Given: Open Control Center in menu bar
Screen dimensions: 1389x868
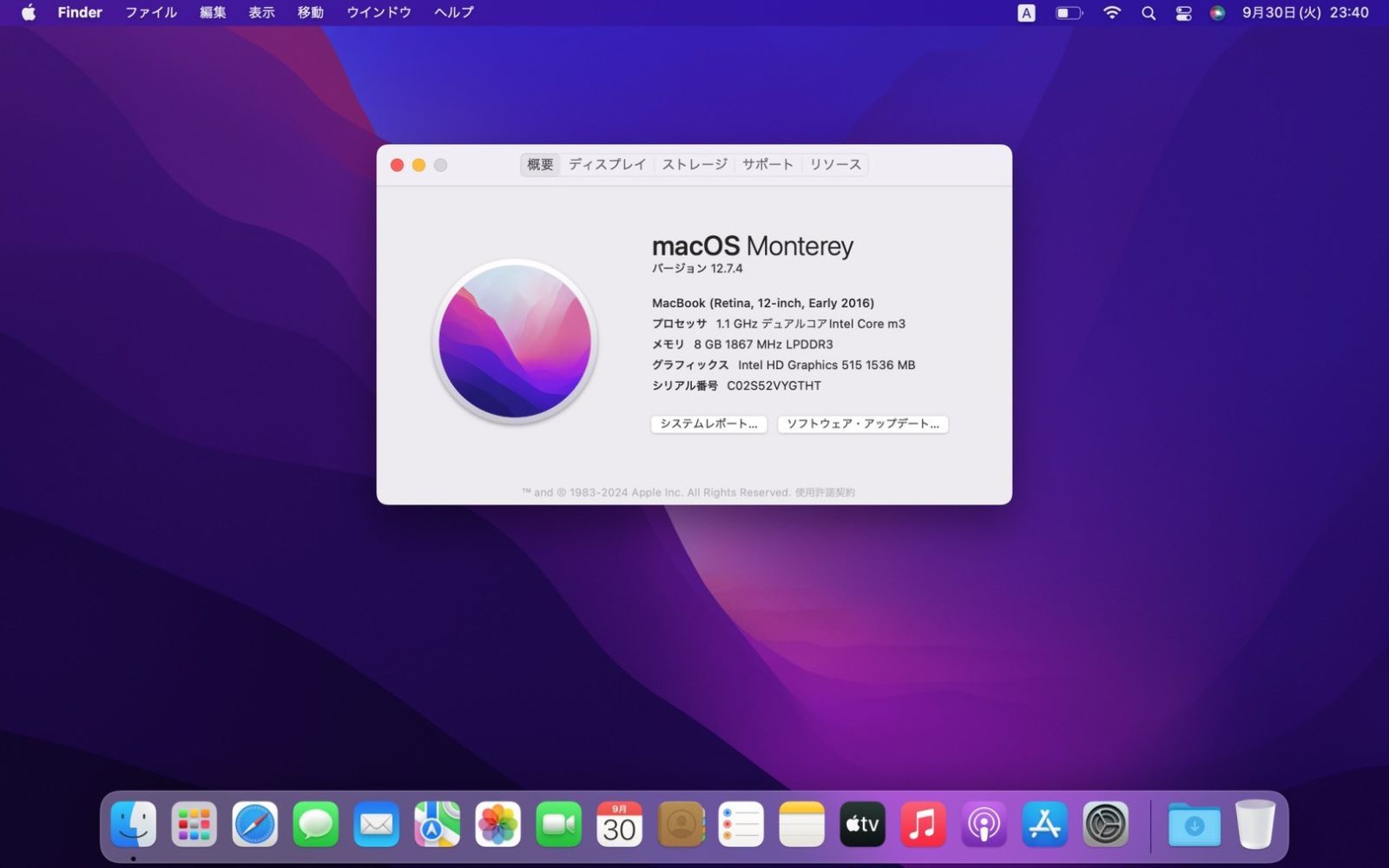Looking at the screenshot, I should click(x=1183, y=13).
